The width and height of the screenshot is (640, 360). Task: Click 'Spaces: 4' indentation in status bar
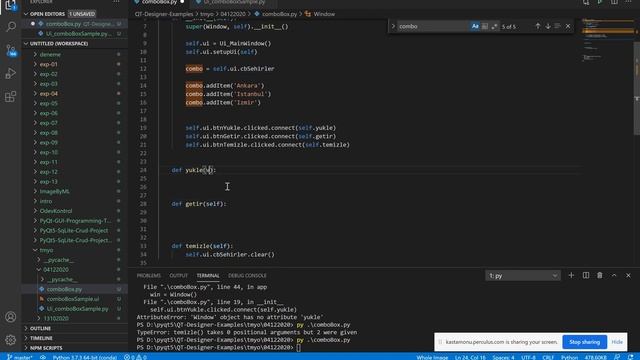503,357
